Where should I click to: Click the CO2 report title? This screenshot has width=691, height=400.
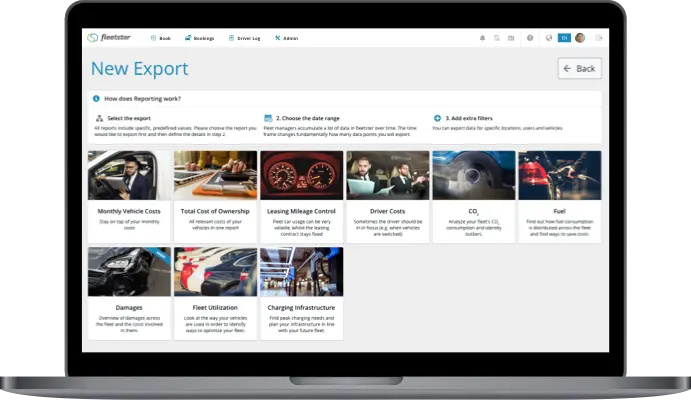click(x=473, y=211)
